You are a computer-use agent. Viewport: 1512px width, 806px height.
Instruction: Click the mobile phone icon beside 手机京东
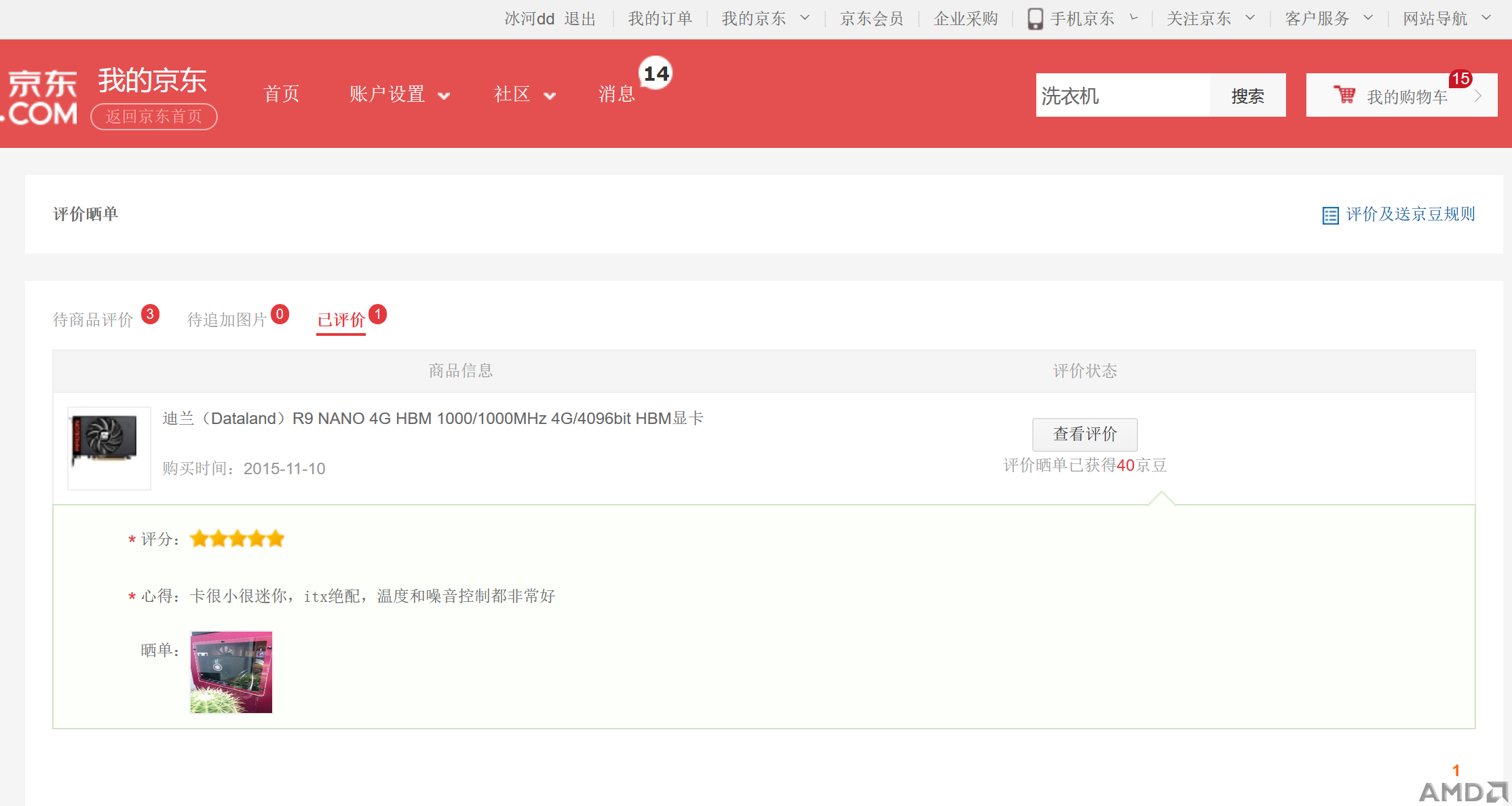click(1035, 19)
